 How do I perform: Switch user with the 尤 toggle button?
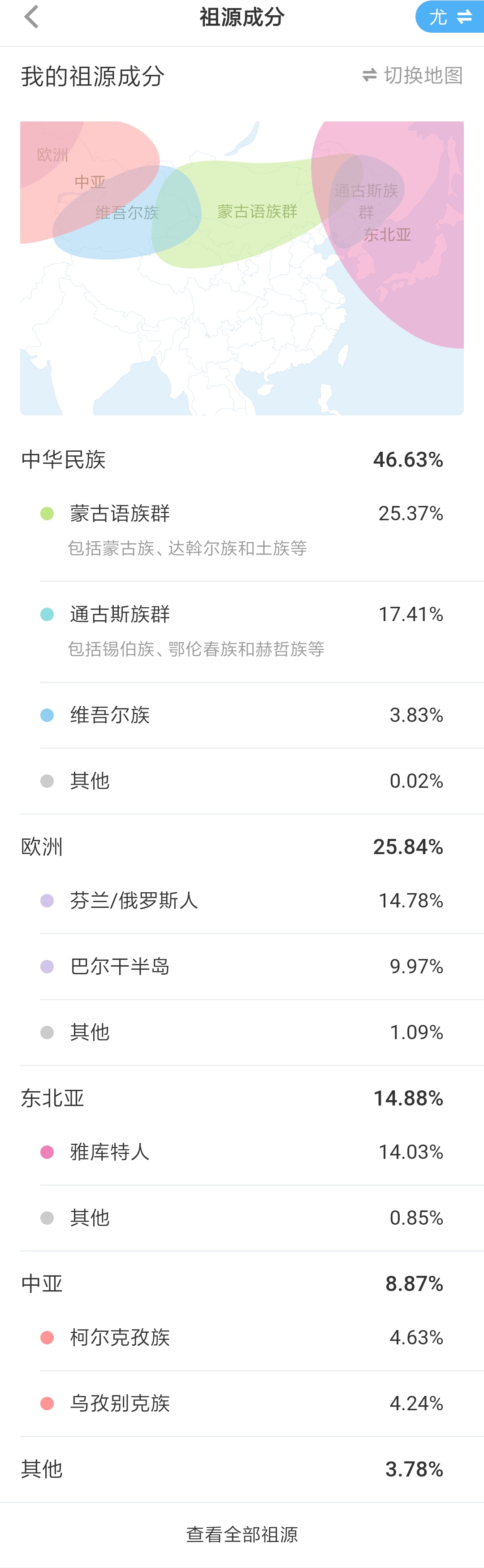coord(450,17)
